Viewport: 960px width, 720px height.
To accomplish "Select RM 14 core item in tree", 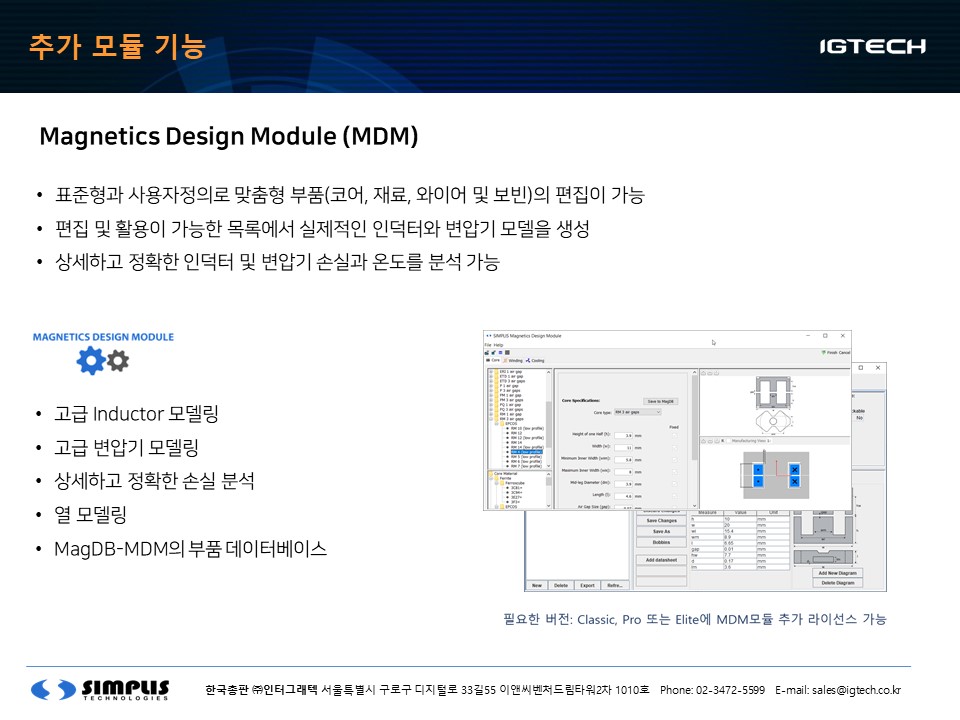I will (516, 443).
